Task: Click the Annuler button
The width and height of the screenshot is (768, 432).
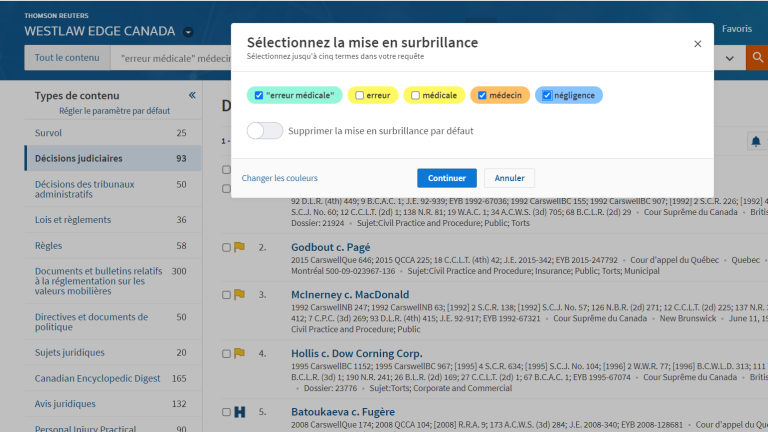Action: coord(509,178)
